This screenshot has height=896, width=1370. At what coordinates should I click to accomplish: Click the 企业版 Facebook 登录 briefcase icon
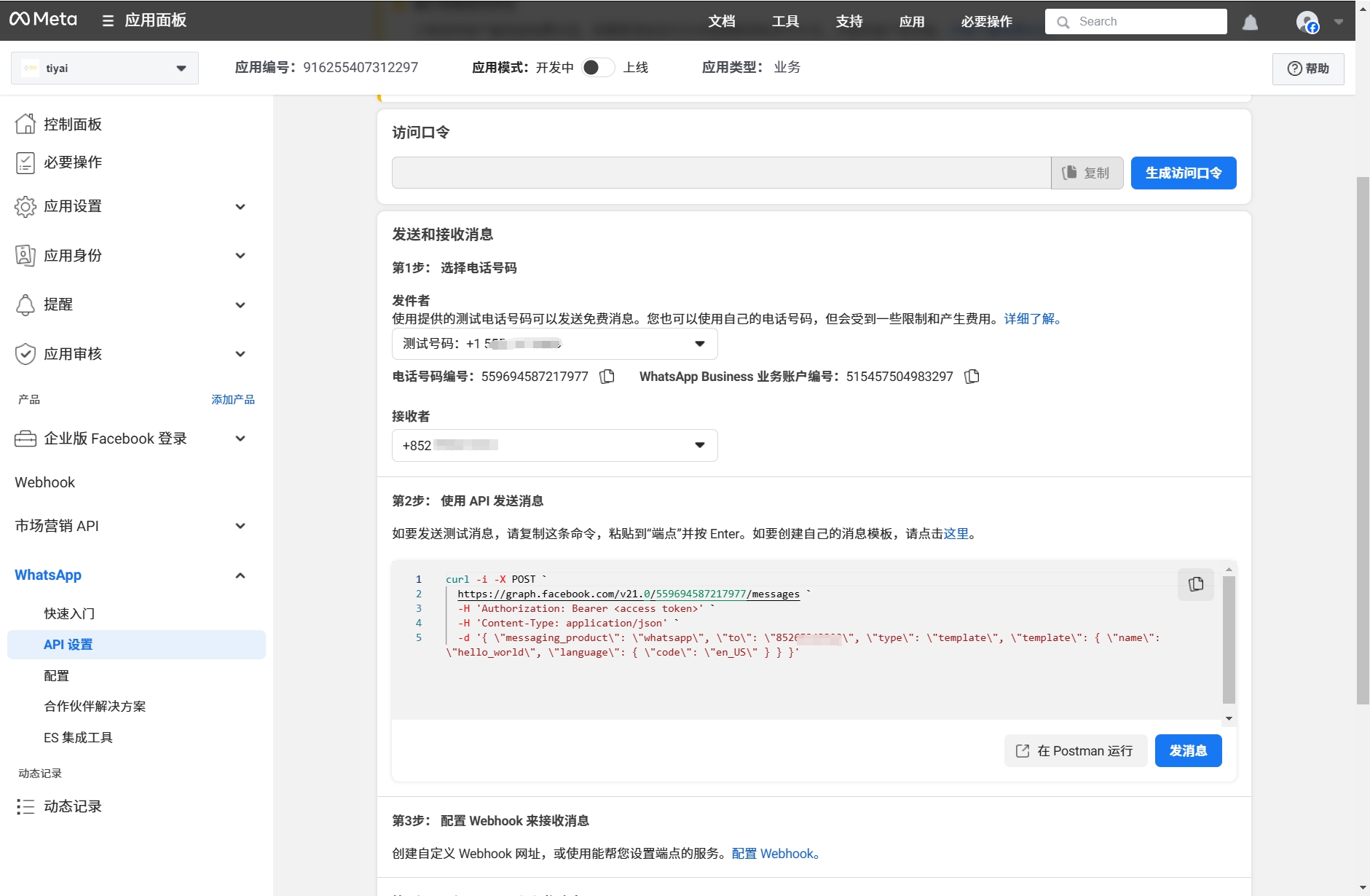(x=25, y=439)
